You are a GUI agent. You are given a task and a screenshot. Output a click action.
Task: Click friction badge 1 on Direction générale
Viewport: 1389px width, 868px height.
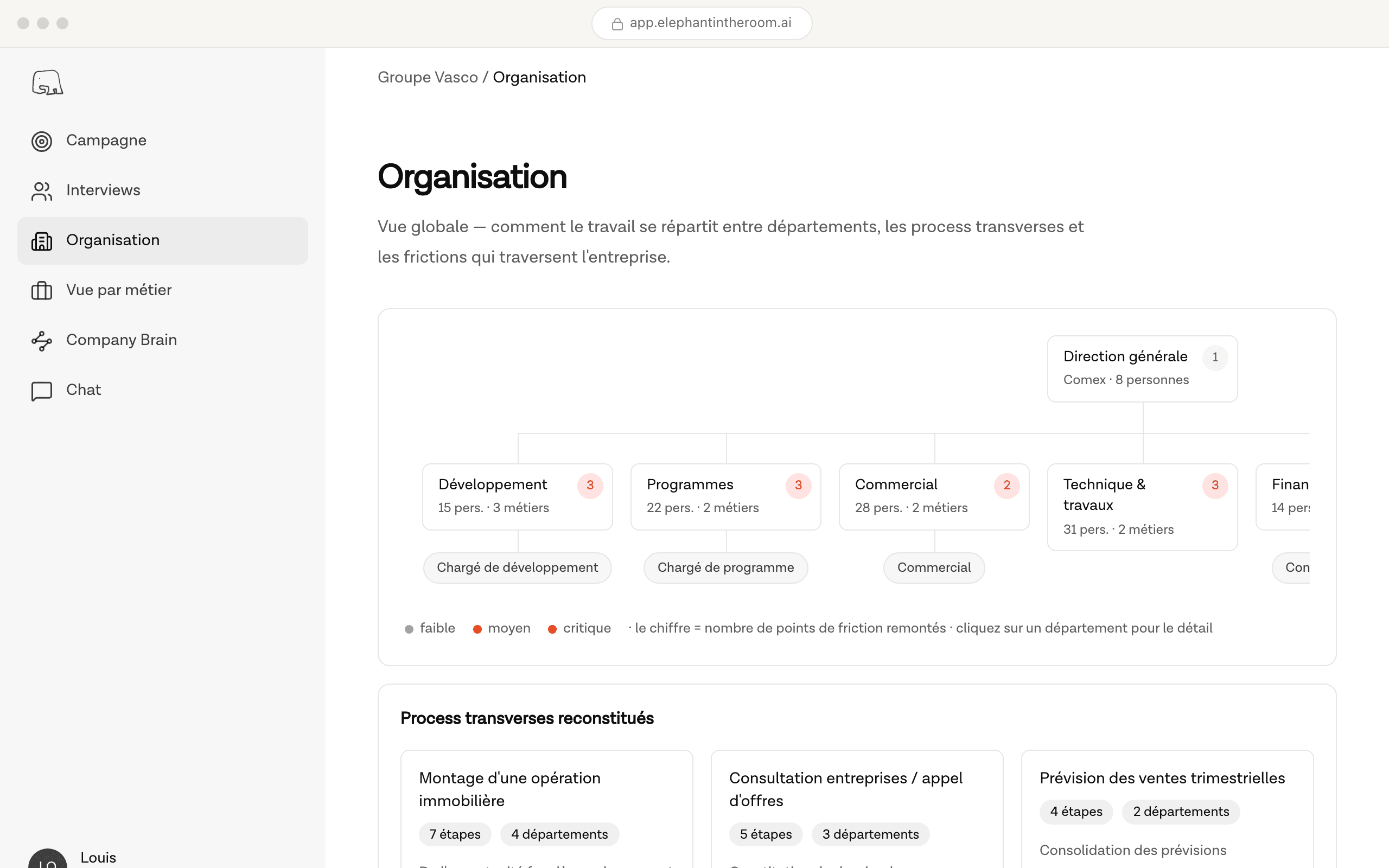click(1215, 358)
